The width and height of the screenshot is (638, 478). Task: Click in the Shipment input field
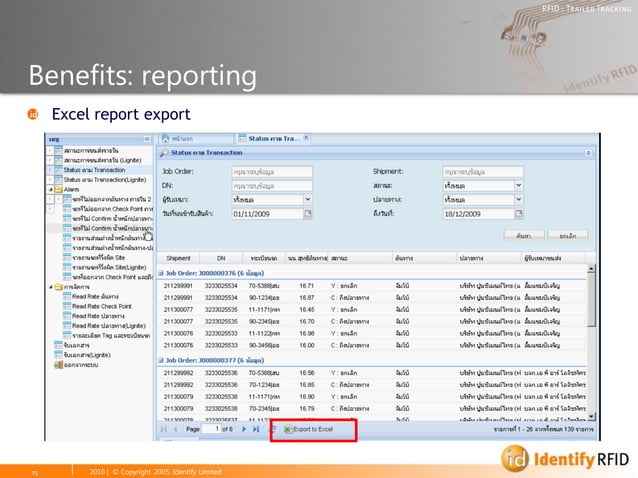482,171
